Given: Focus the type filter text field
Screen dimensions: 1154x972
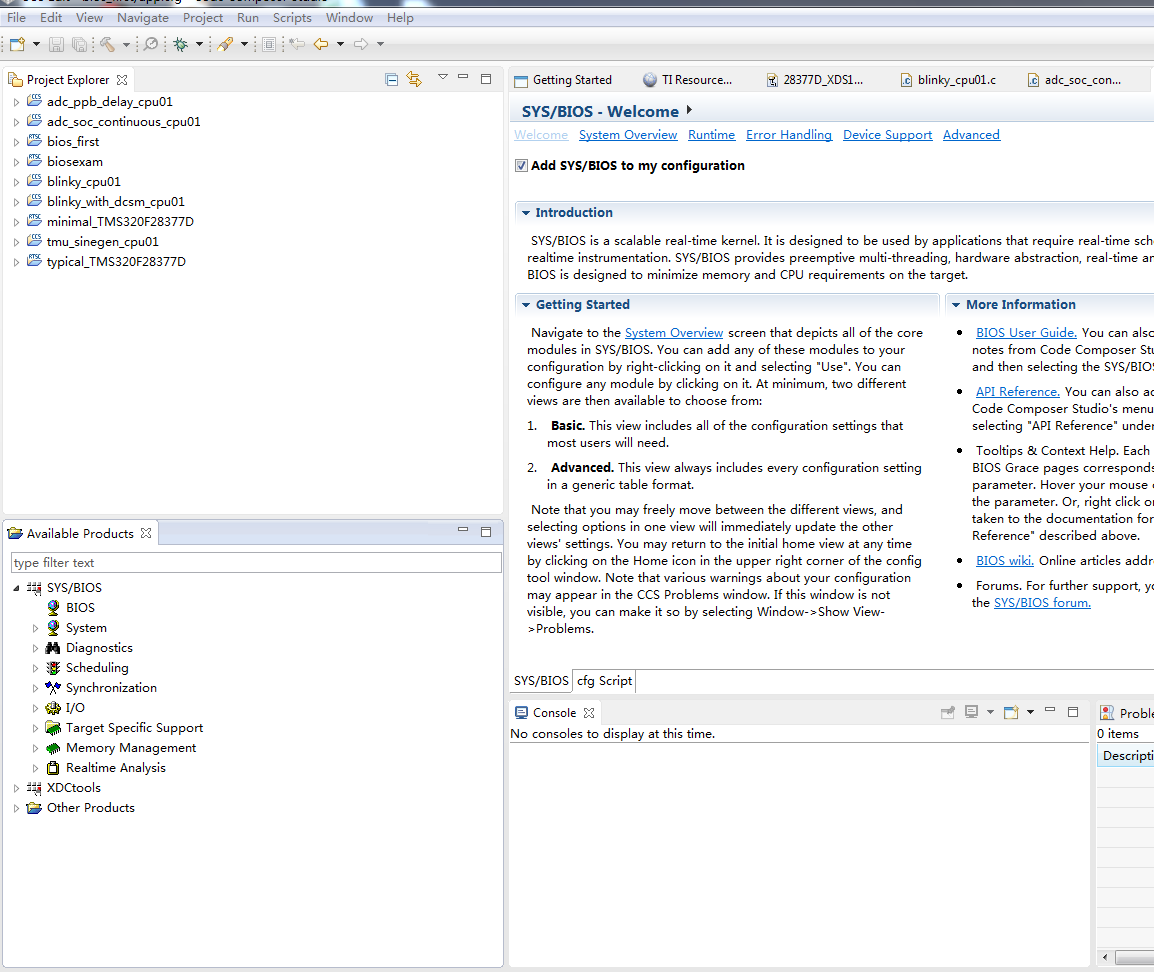Looking at the screenshot, I should click(x=256, y=563).
